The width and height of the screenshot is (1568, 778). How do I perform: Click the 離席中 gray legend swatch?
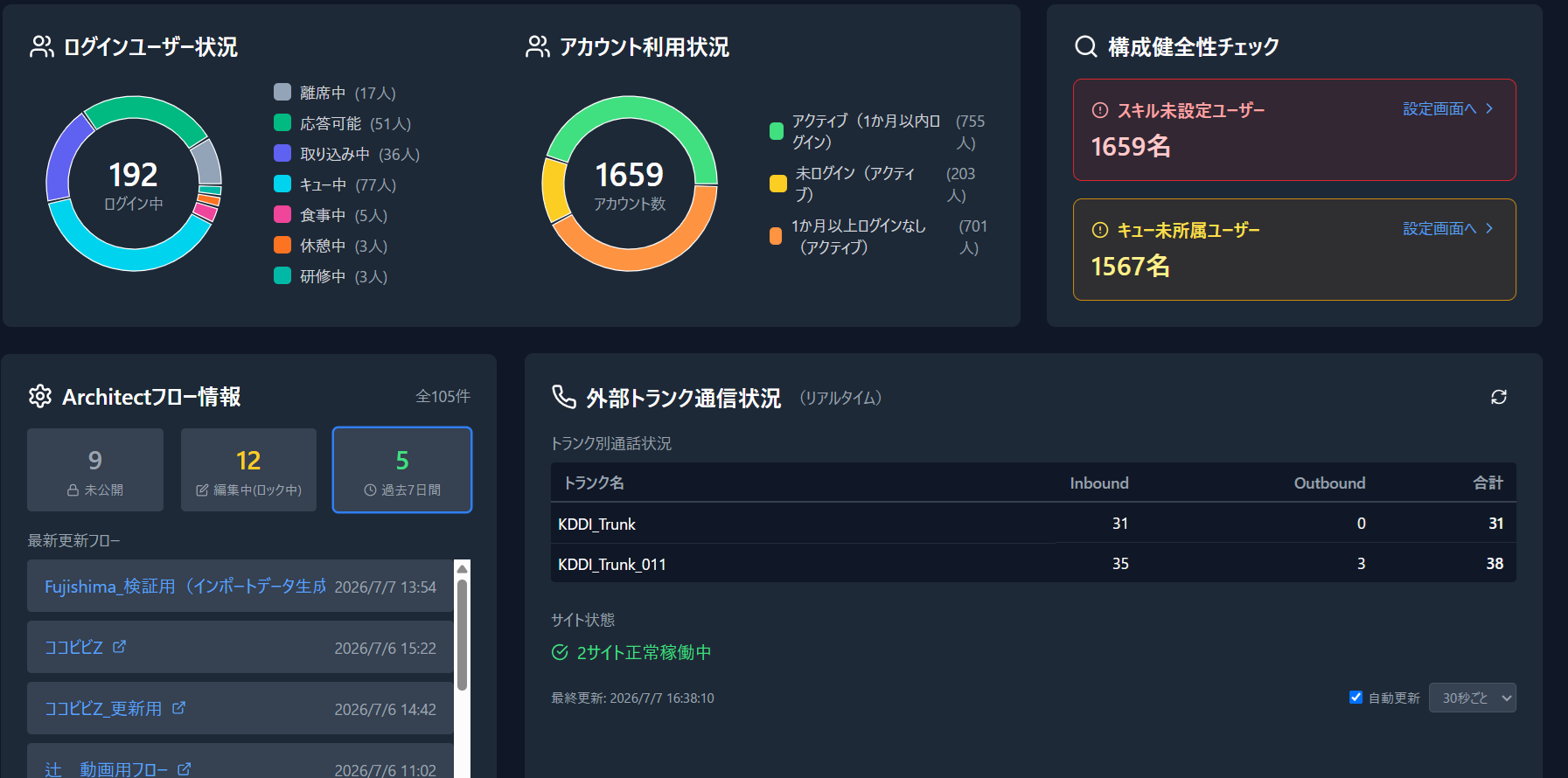pos(282,92)
